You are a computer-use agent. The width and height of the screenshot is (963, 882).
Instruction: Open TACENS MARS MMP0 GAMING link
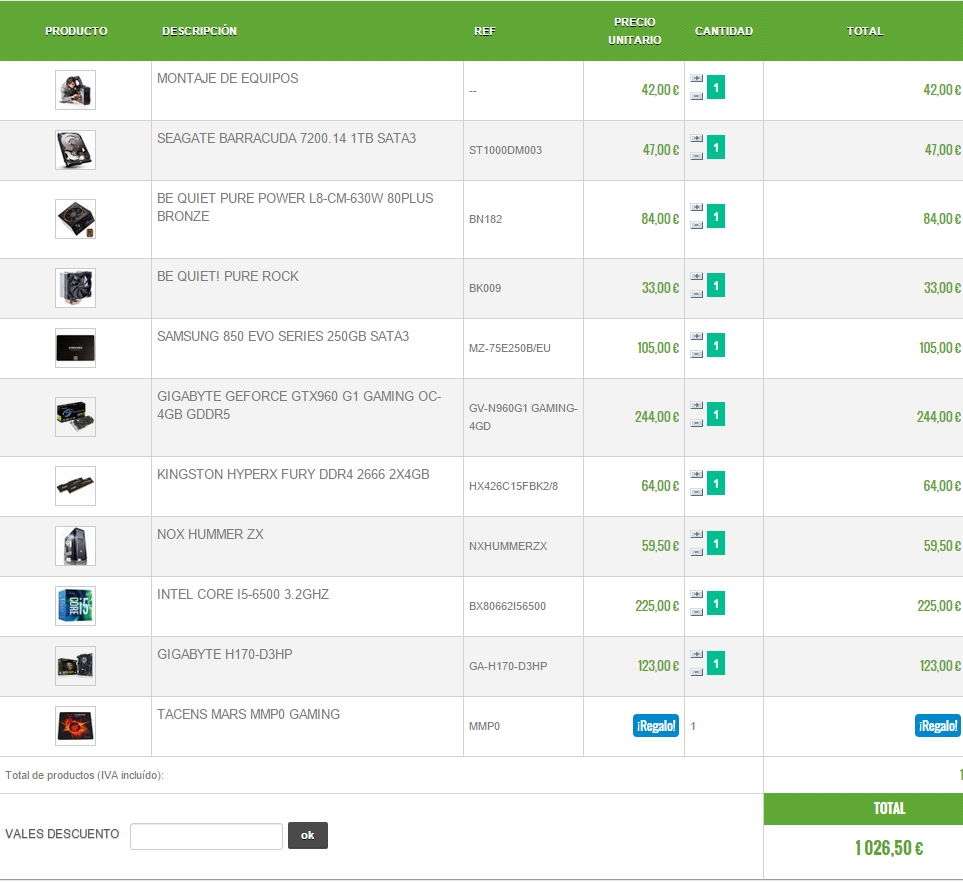[x=249, y=714]
